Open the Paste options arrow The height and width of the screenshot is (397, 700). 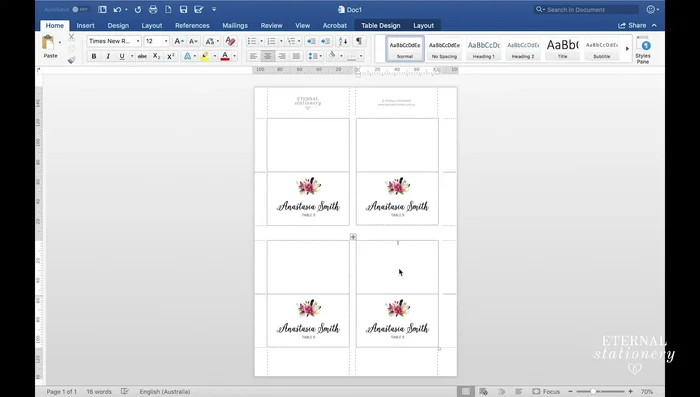click(x=60, y=43)
